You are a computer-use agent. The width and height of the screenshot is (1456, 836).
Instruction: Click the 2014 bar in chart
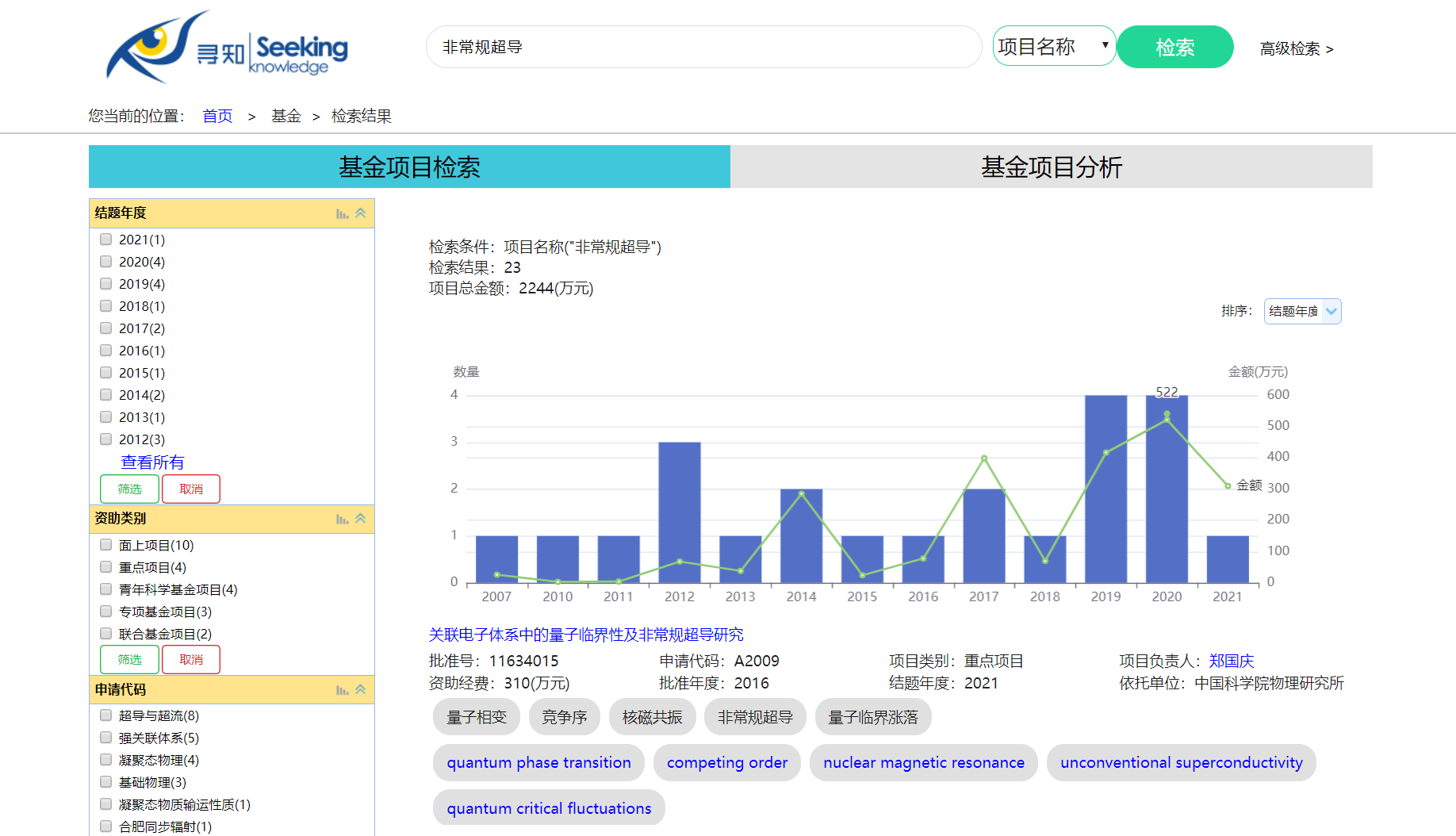(801, 536)
